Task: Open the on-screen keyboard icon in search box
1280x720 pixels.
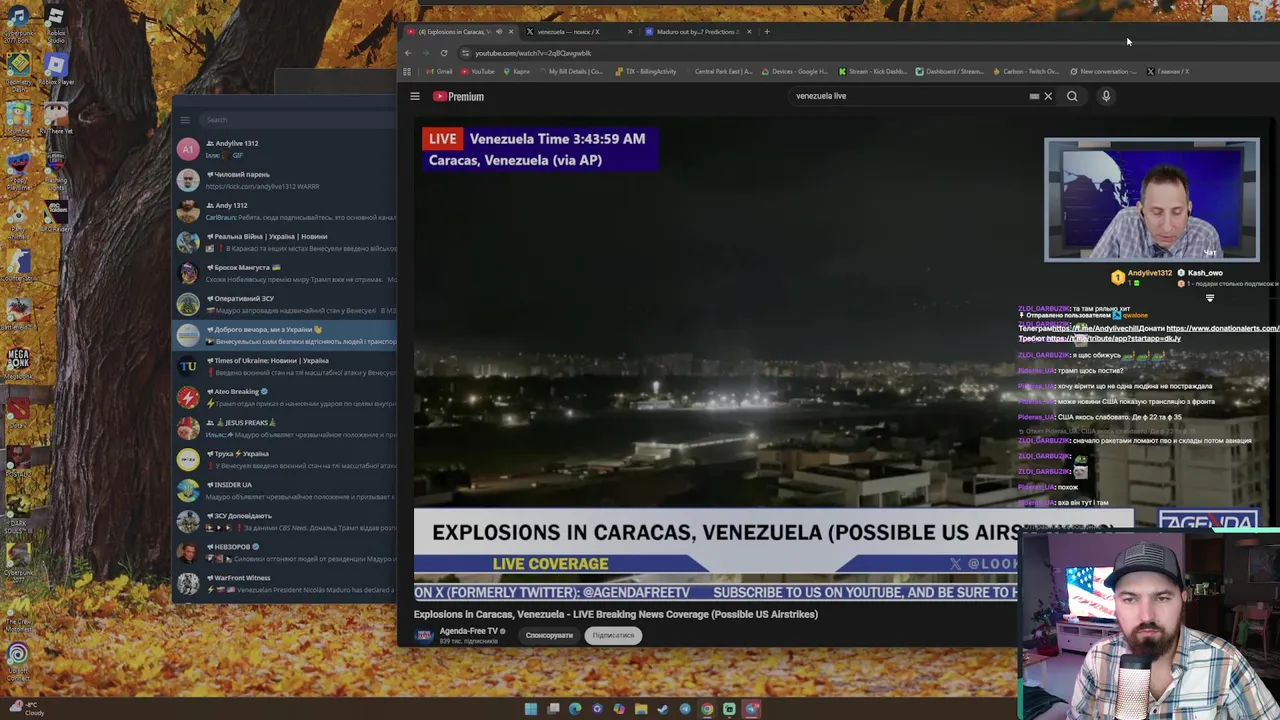Action: coord(1034,96)
